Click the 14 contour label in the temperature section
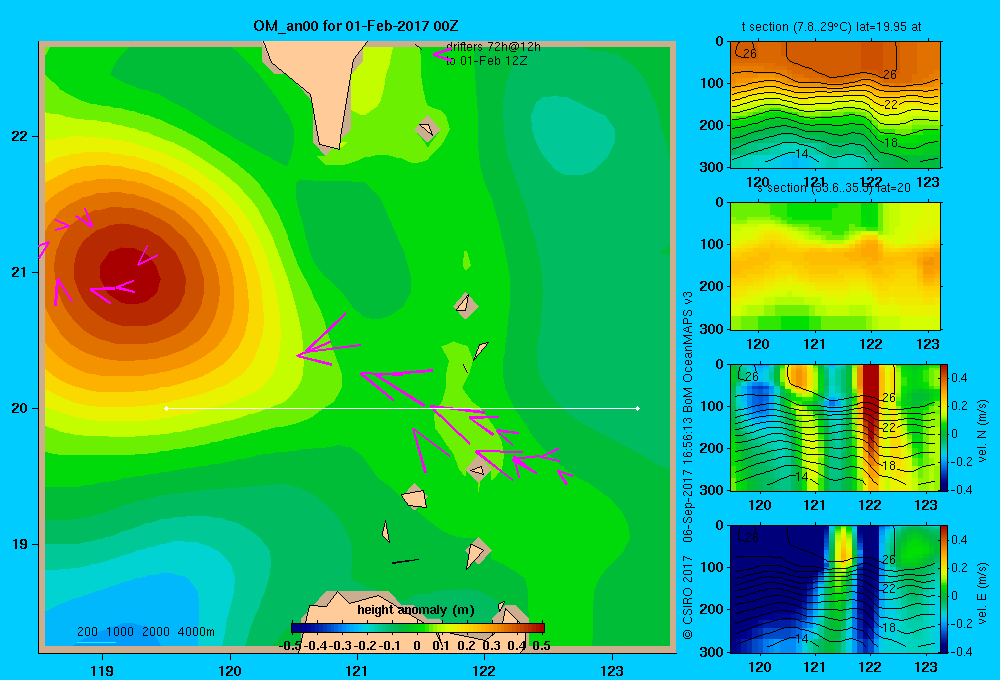 pos(801,154)
